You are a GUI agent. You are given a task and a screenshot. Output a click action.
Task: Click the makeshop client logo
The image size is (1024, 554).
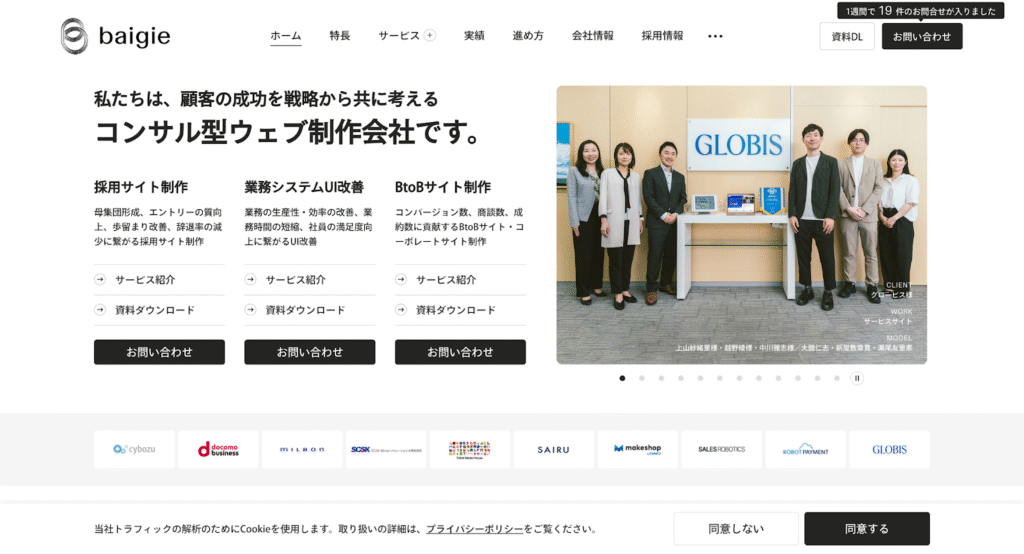pyautogui.click(x=637, y=449)
